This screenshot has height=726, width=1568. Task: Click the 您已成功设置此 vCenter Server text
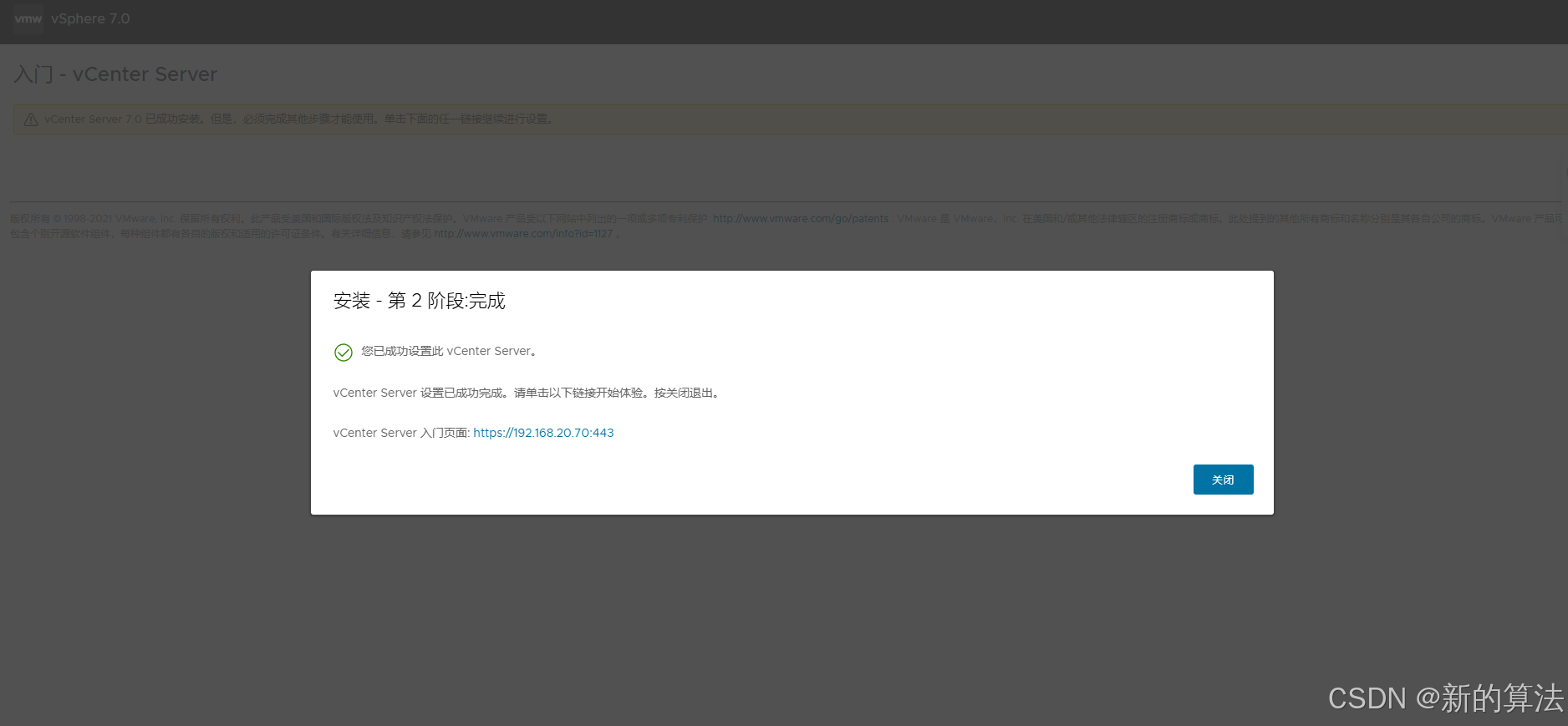449,352
